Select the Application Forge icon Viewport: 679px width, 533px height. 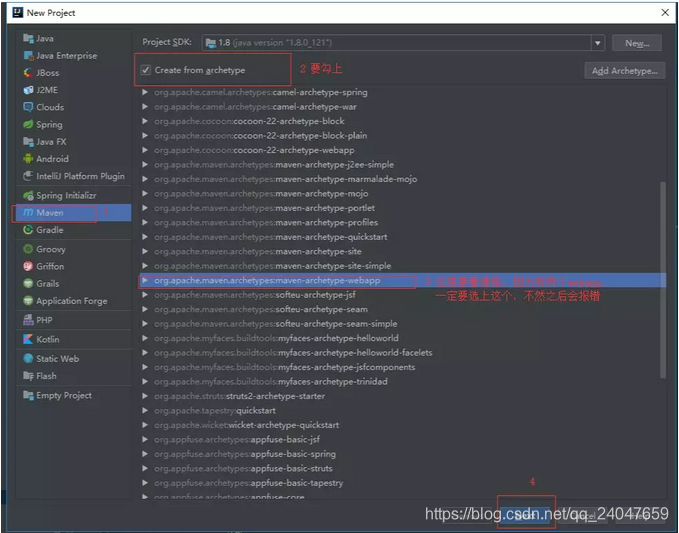coord(28,301)
